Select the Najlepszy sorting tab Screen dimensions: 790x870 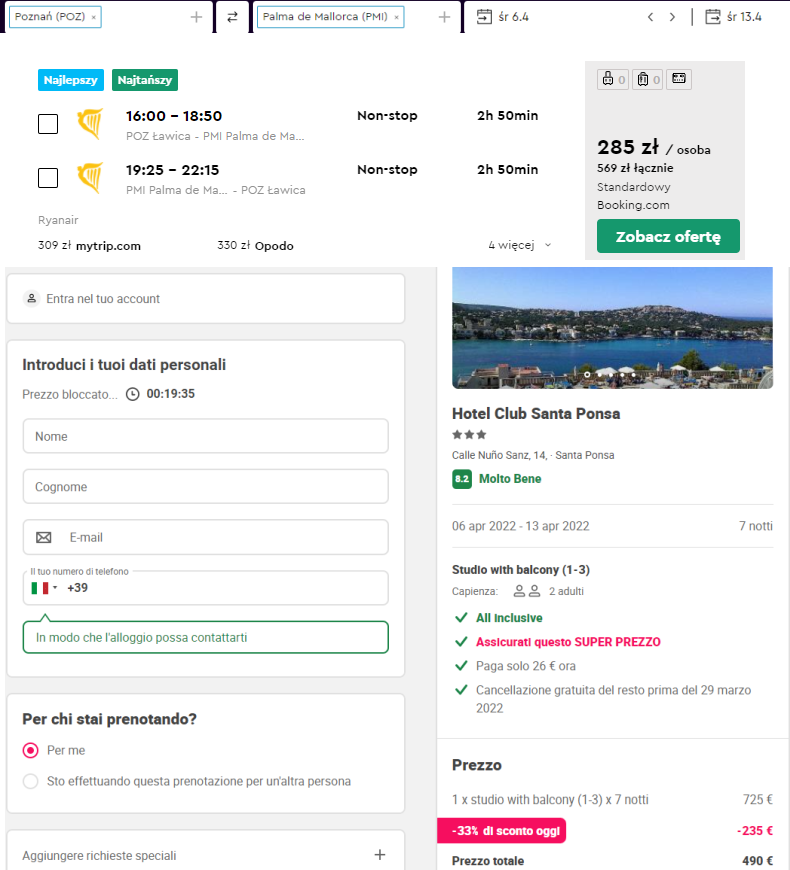70,80
